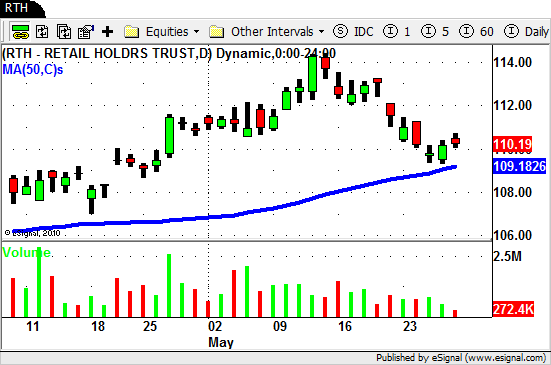The image size is (551, 365).
Task: Click the red 110.19 last price label
Action: click(x=512, y=144)
